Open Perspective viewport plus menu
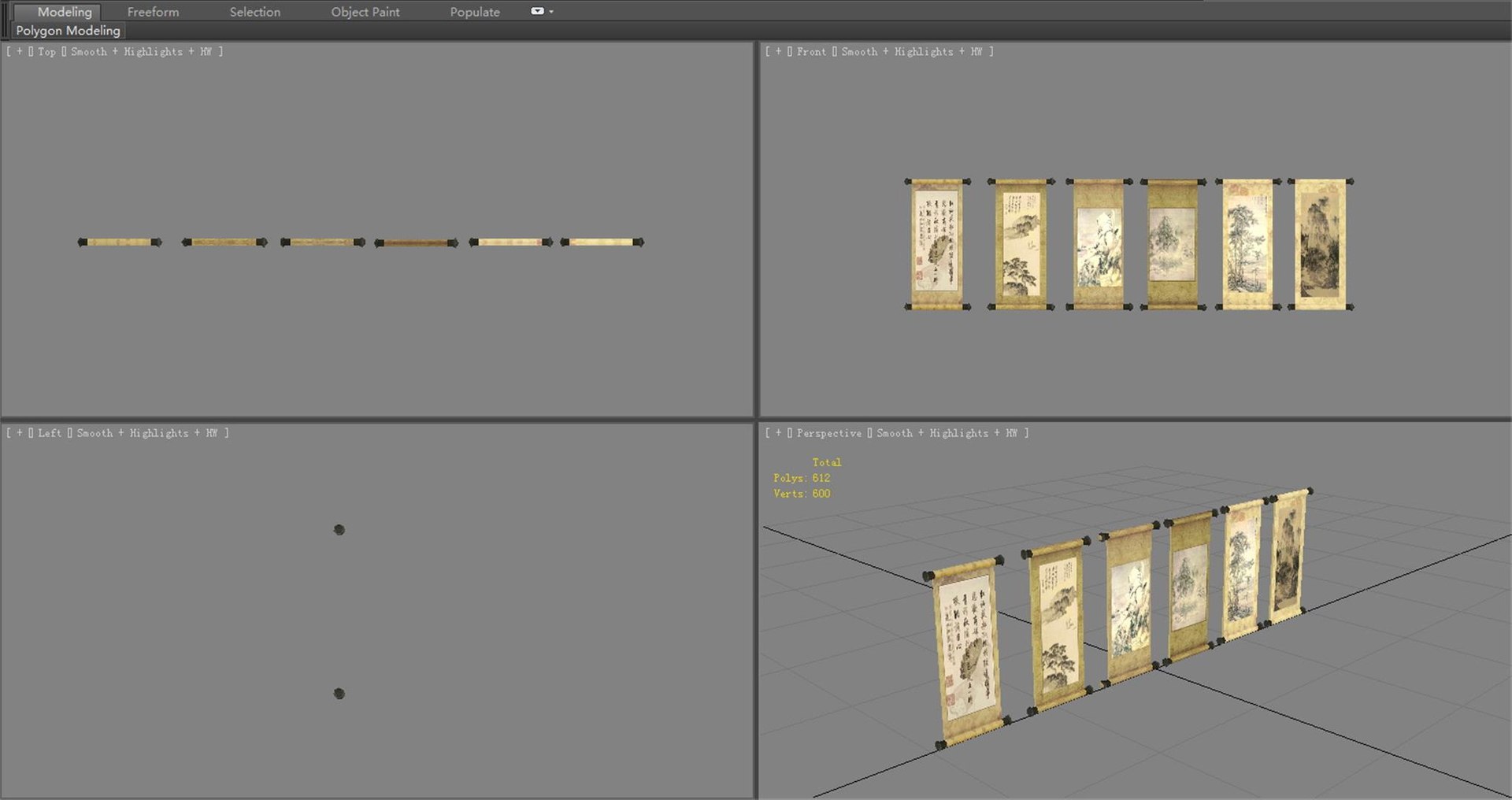 [779, 433]
